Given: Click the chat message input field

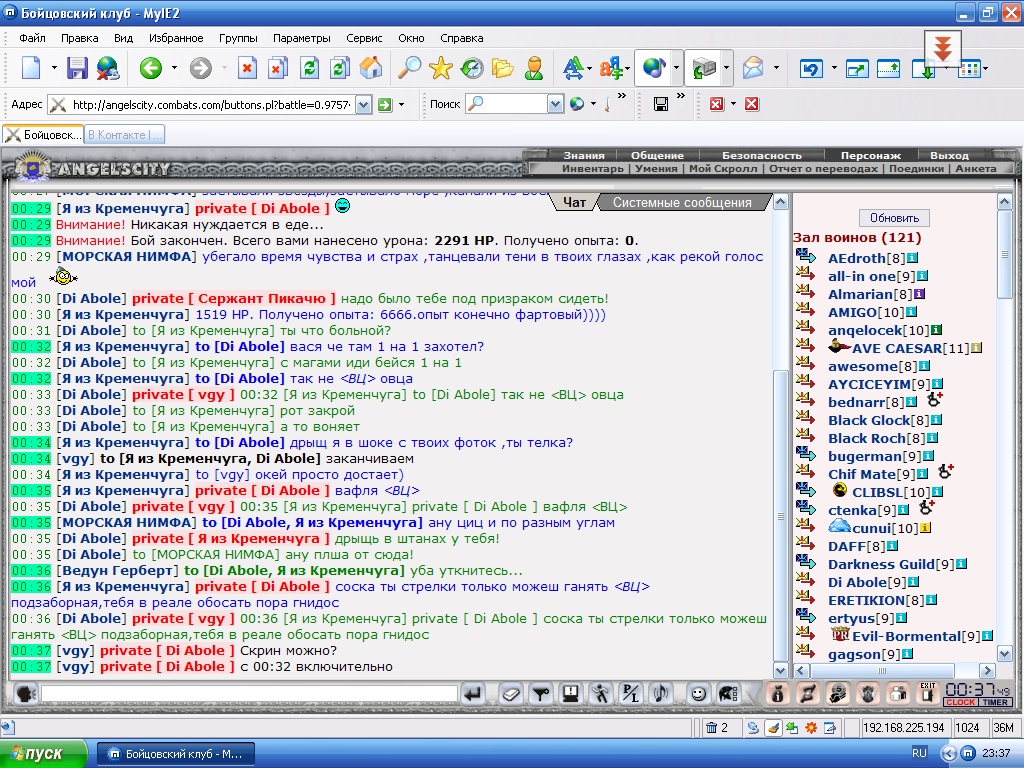Looking at the screenshot, I should coord(249,694).
